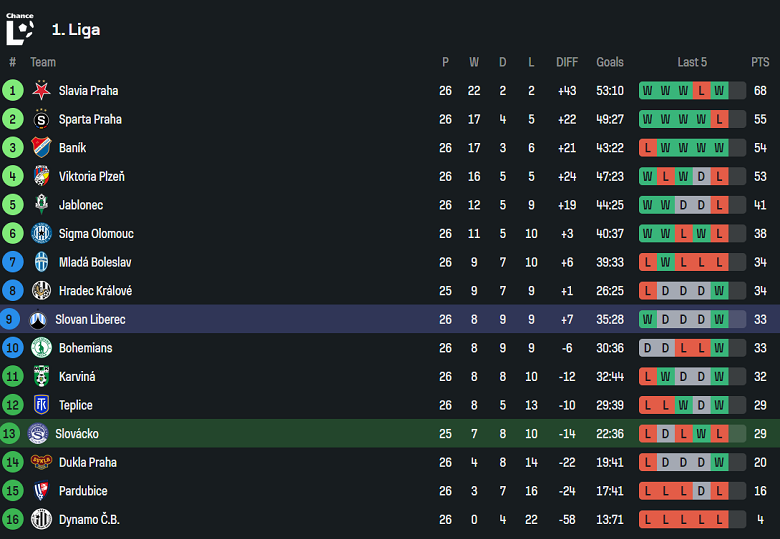Click the Jablonec club crest
The height and width of the screenshot is (539, 780).
(41, 205)
